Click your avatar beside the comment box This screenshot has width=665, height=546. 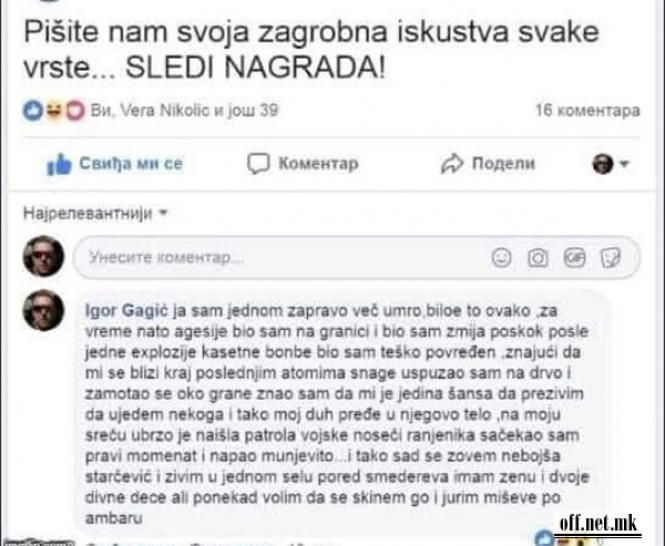click(43, 256)
